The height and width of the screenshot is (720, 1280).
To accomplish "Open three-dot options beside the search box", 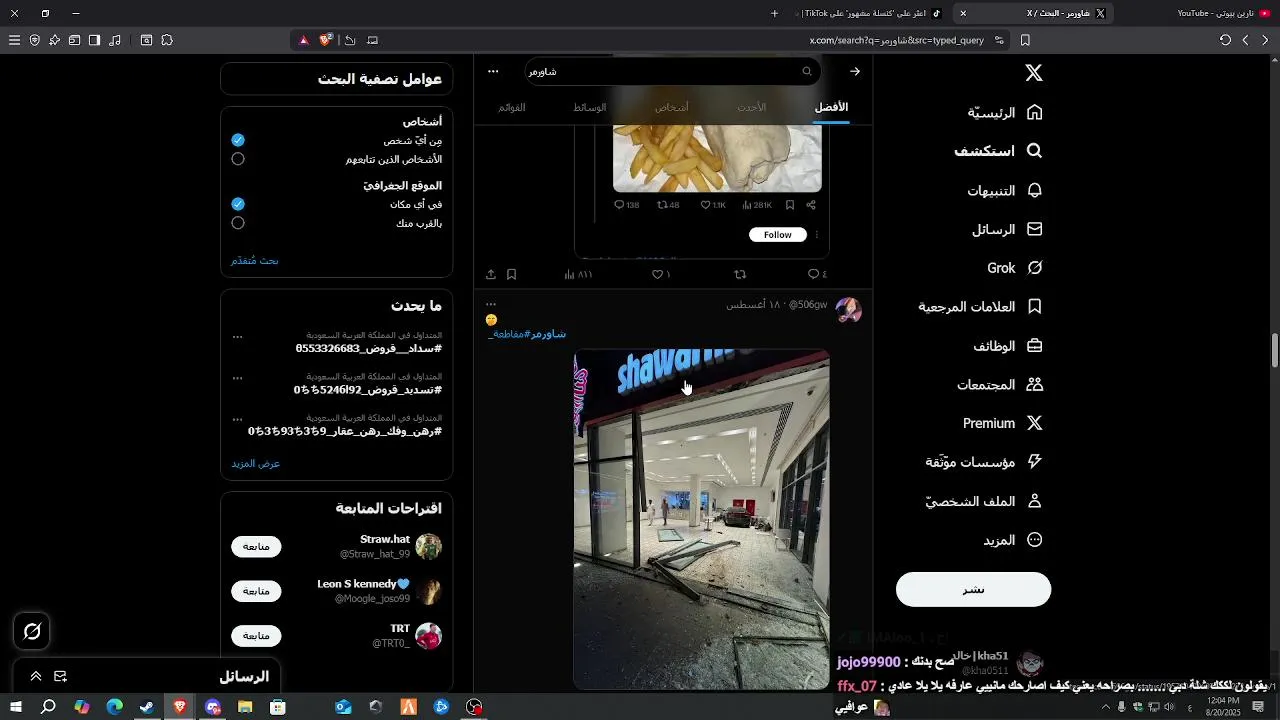I will click(x=493, y=71).
